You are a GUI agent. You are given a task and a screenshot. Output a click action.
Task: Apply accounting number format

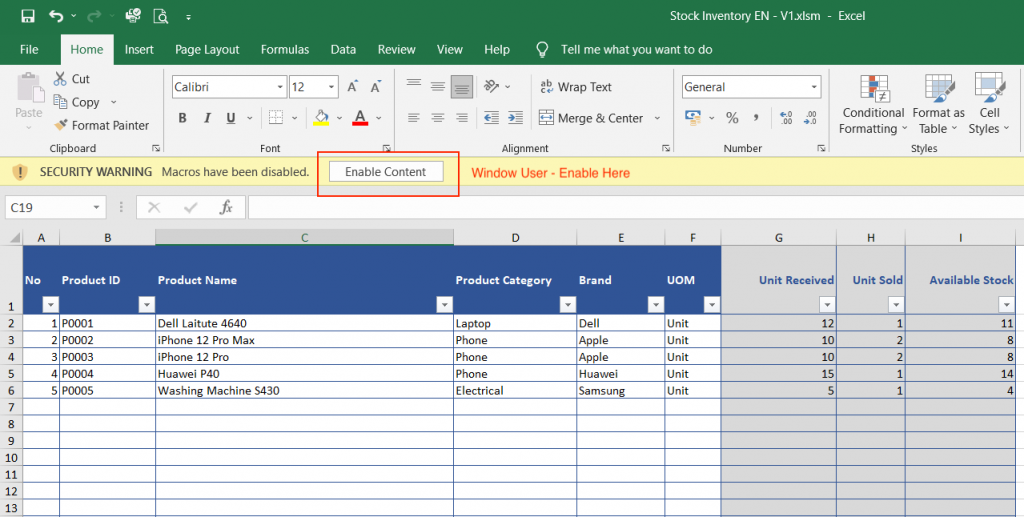693,118
